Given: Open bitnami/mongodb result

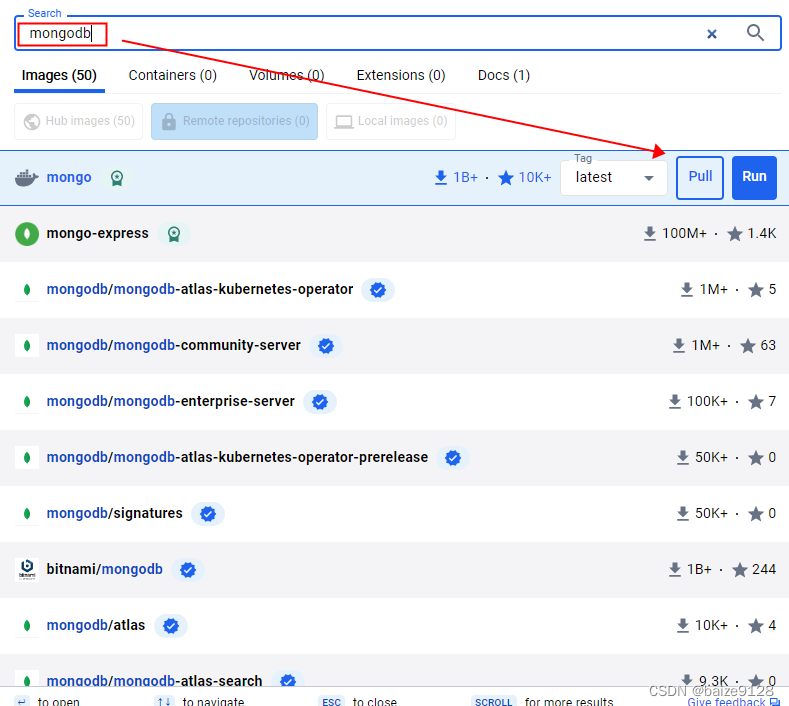Looking at the screenshot, I should point(105,569).
